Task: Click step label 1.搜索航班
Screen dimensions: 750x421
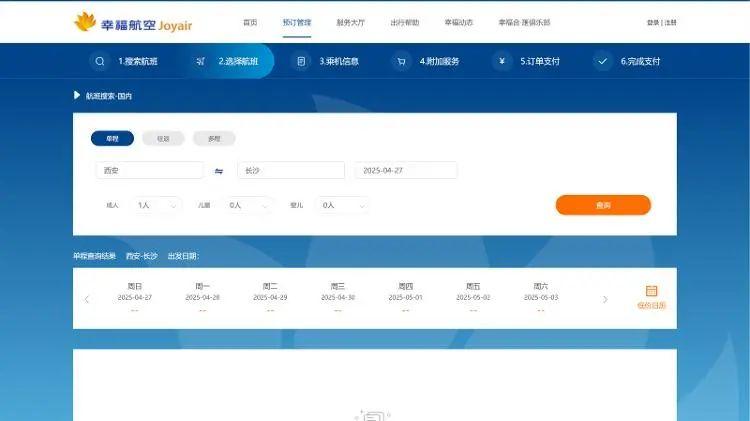Action: 138,61
